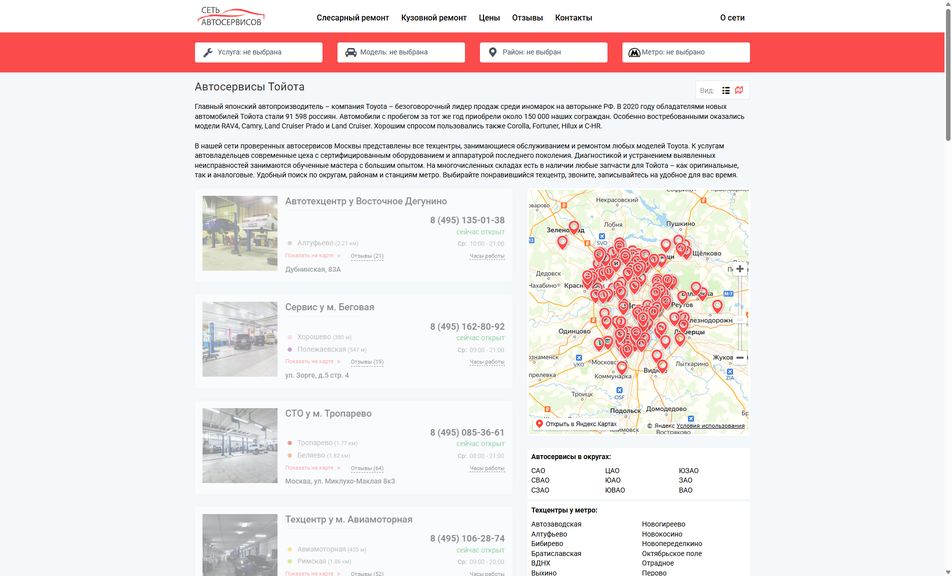This screenshot has height=576, width=952.
Task: Open Сервис у м. Беговая title
Action: [x=330, y=307]
